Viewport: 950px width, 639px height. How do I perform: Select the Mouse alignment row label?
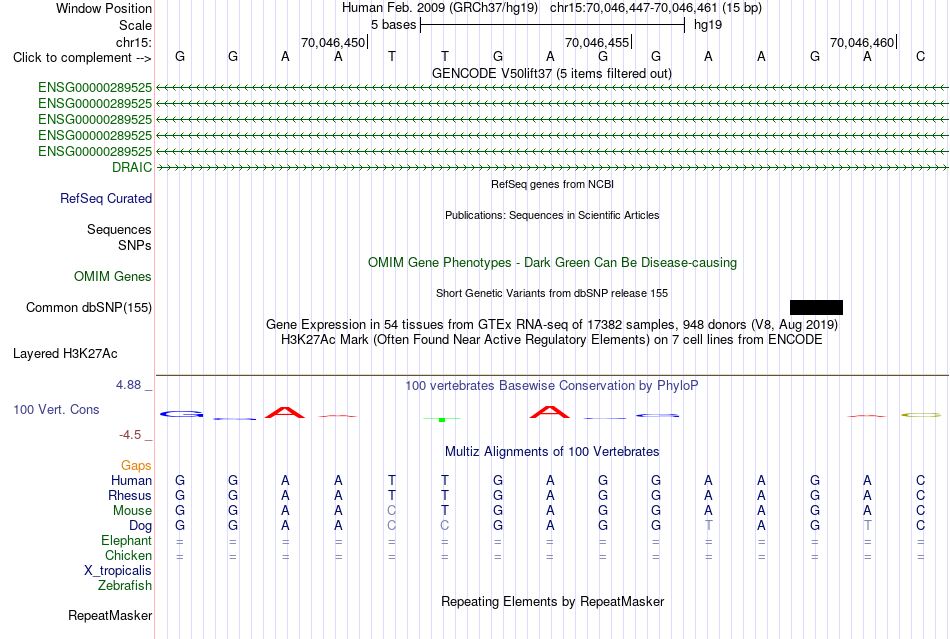click(132, 511)
